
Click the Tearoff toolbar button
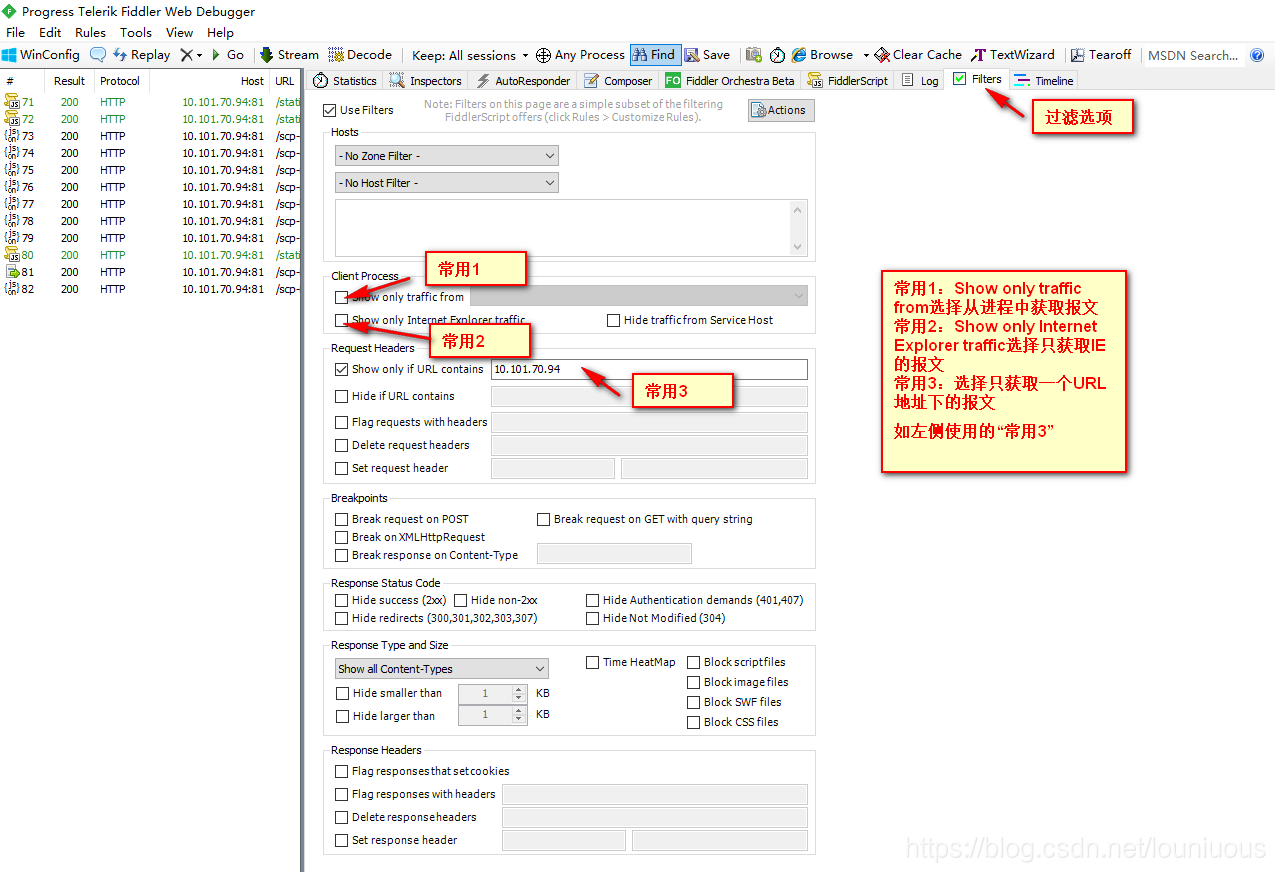(1101, 55)
